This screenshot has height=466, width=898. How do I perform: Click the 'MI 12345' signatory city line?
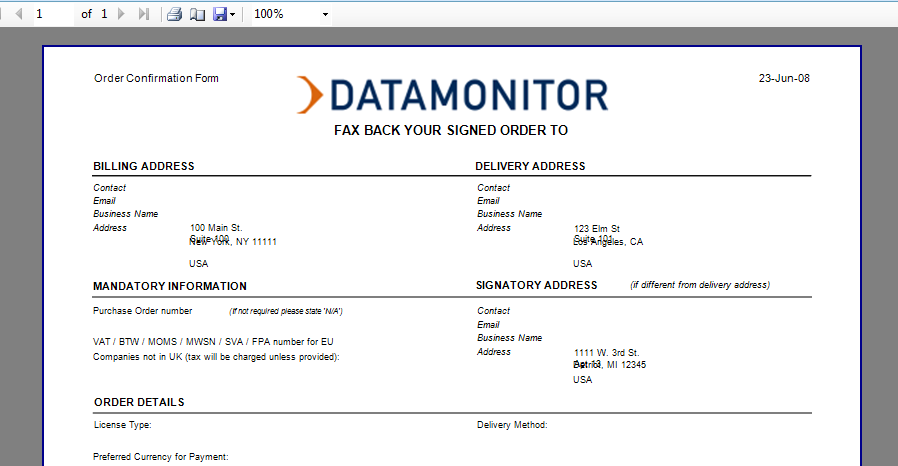tap(627, 365)
